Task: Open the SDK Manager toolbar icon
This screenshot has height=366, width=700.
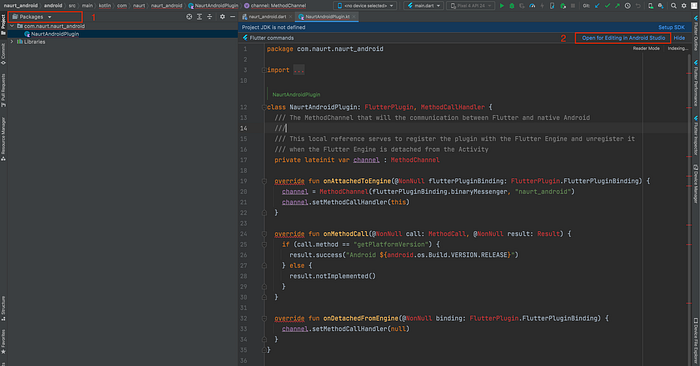Action: coord(661,6)
